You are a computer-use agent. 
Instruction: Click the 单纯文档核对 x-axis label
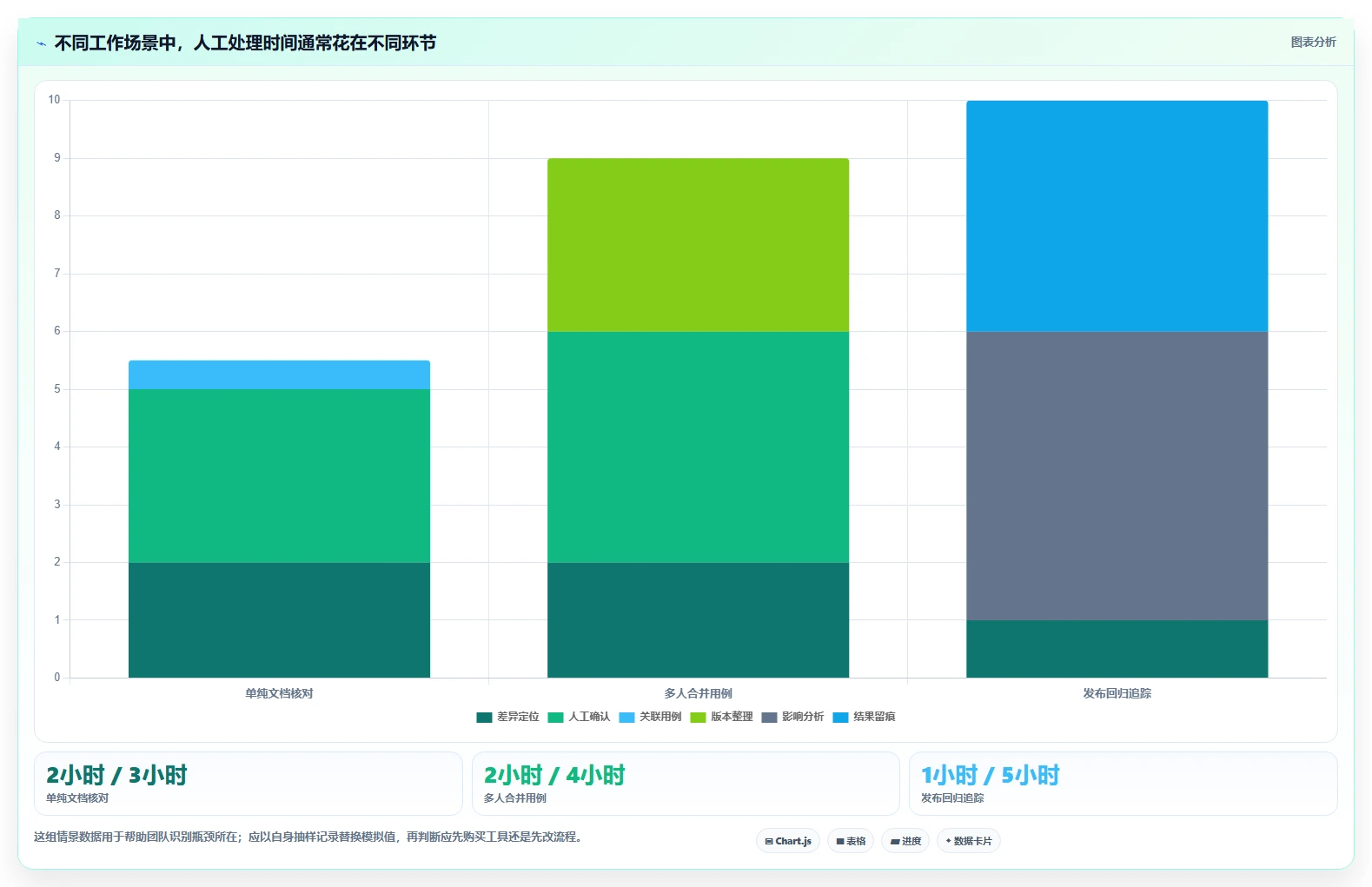click(279, 693)
